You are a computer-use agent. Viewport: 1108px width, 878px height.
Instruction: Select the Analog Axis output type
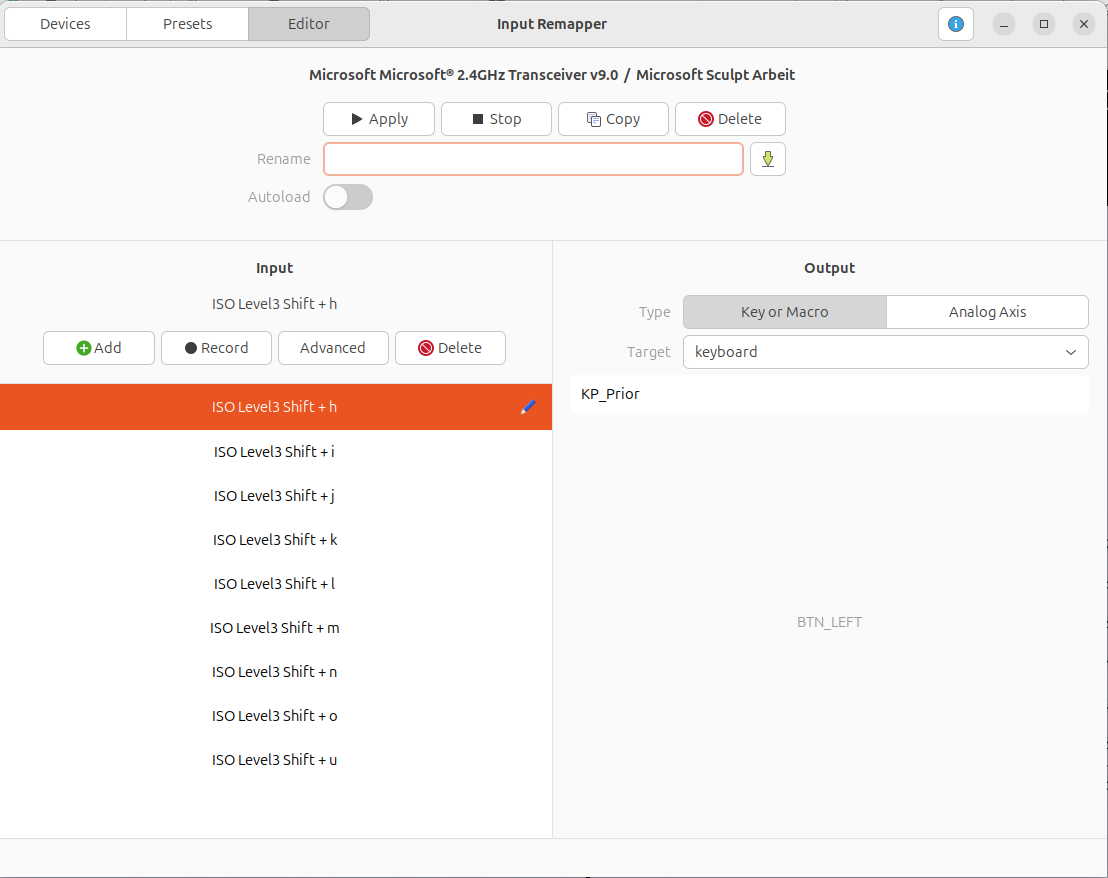[987, 312]
